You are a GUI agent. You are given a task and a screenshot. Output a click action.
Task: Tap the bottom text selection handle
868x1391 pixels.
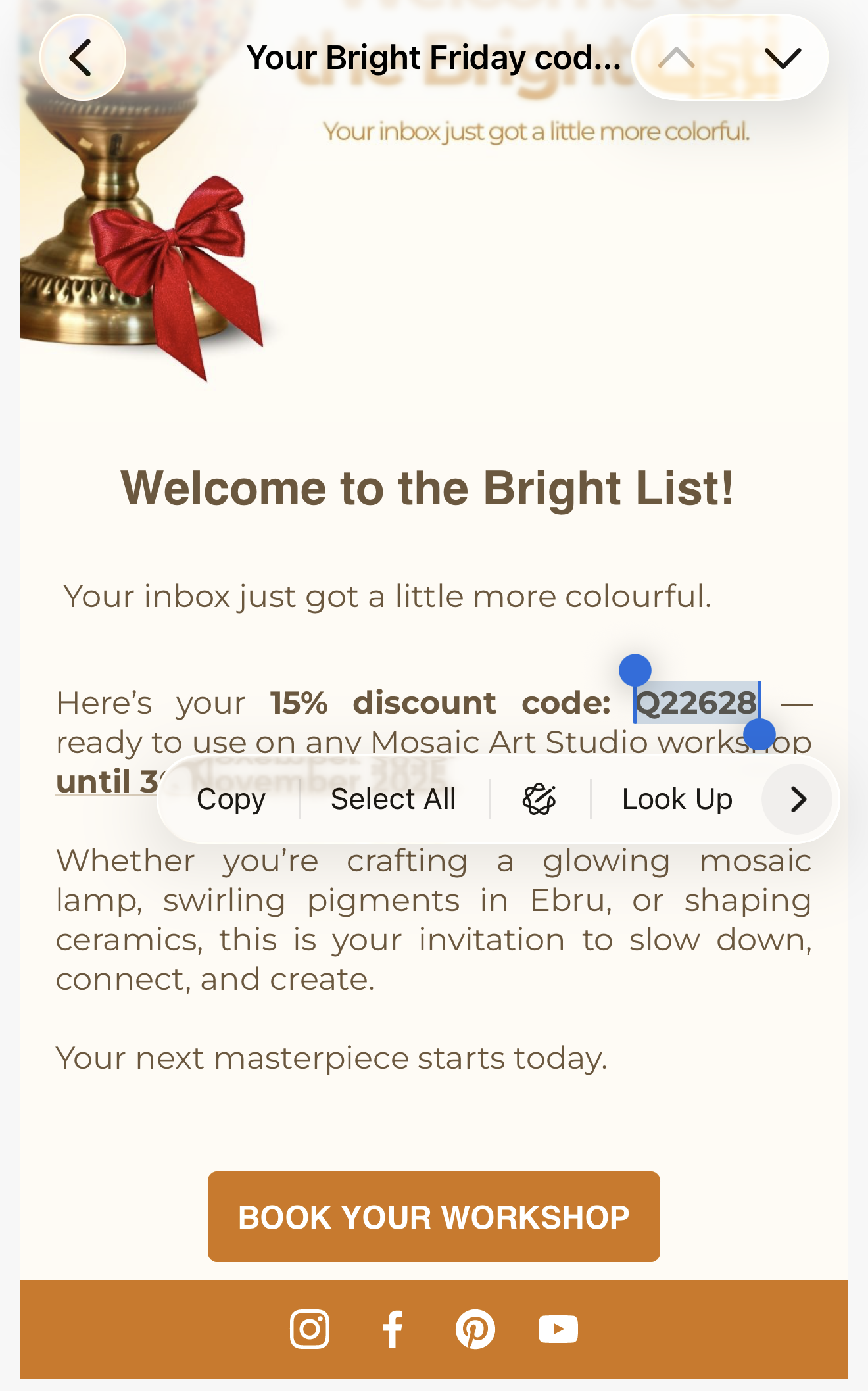click(759, 734)
